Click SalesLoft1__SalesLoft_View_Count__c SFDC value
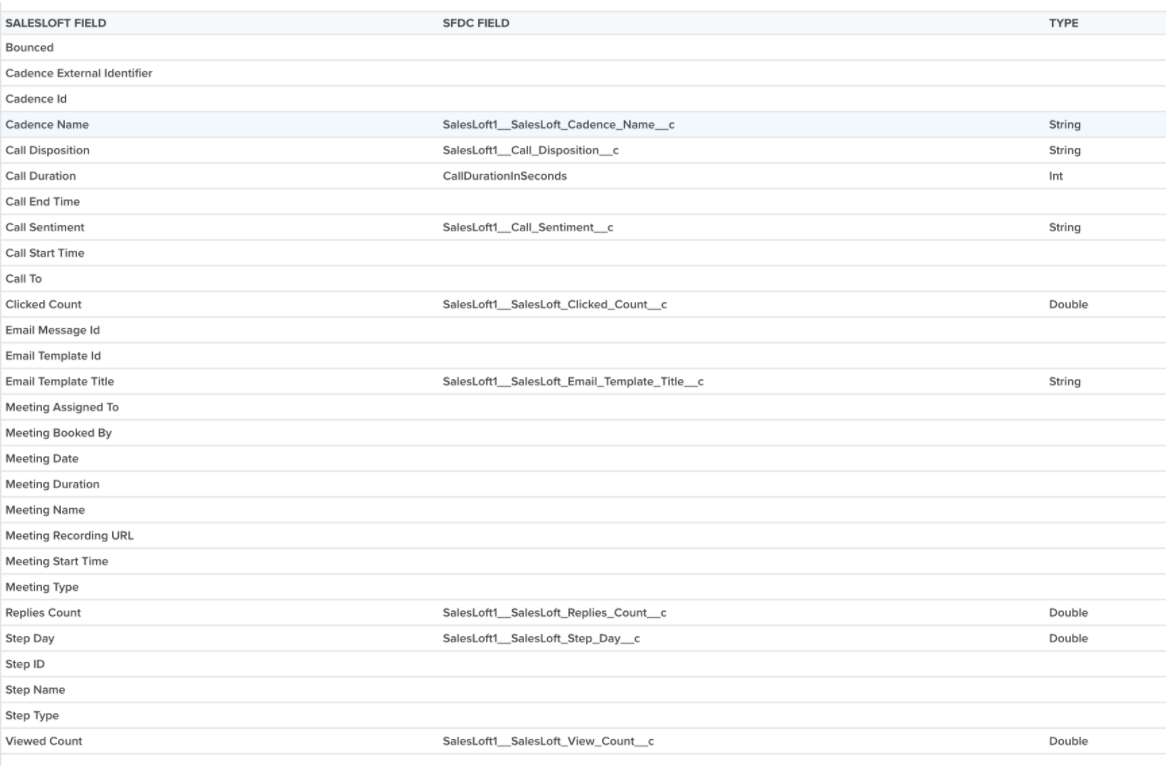Viewport: 1166px width, 766px height. point(548,741)
